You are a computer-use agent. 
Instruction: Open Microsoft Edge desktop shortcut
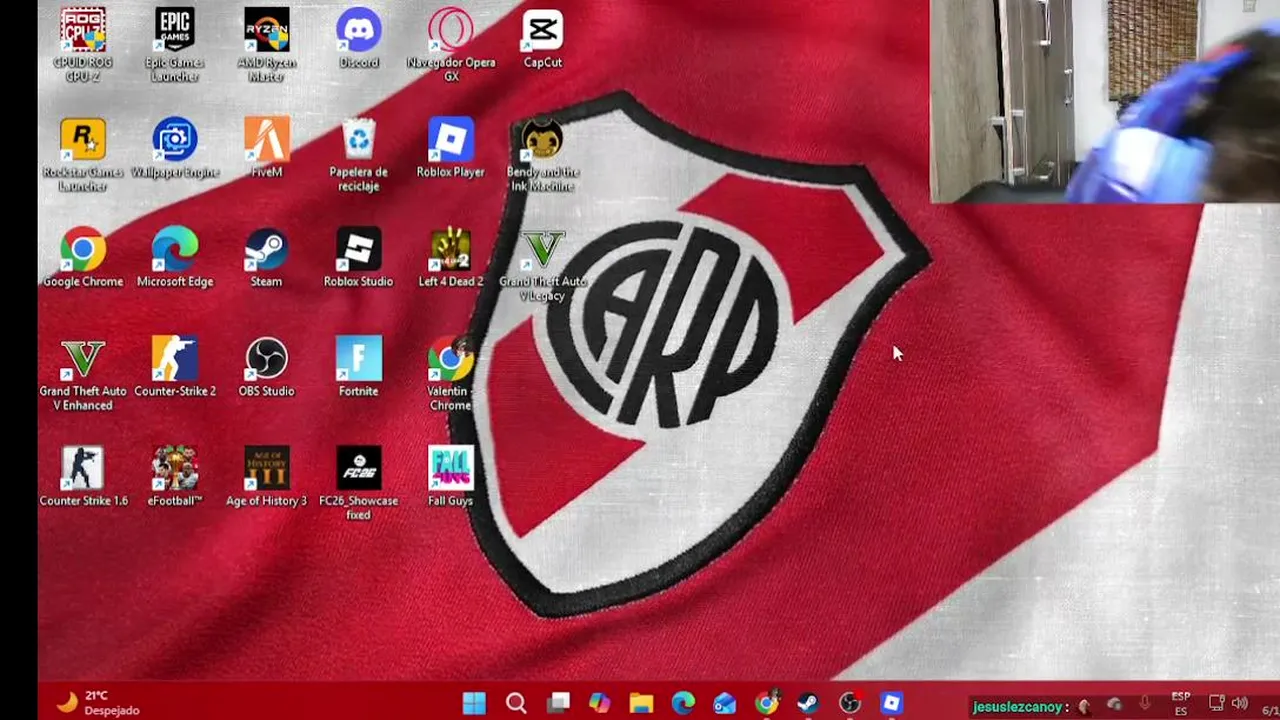click(x=175, y=258)
